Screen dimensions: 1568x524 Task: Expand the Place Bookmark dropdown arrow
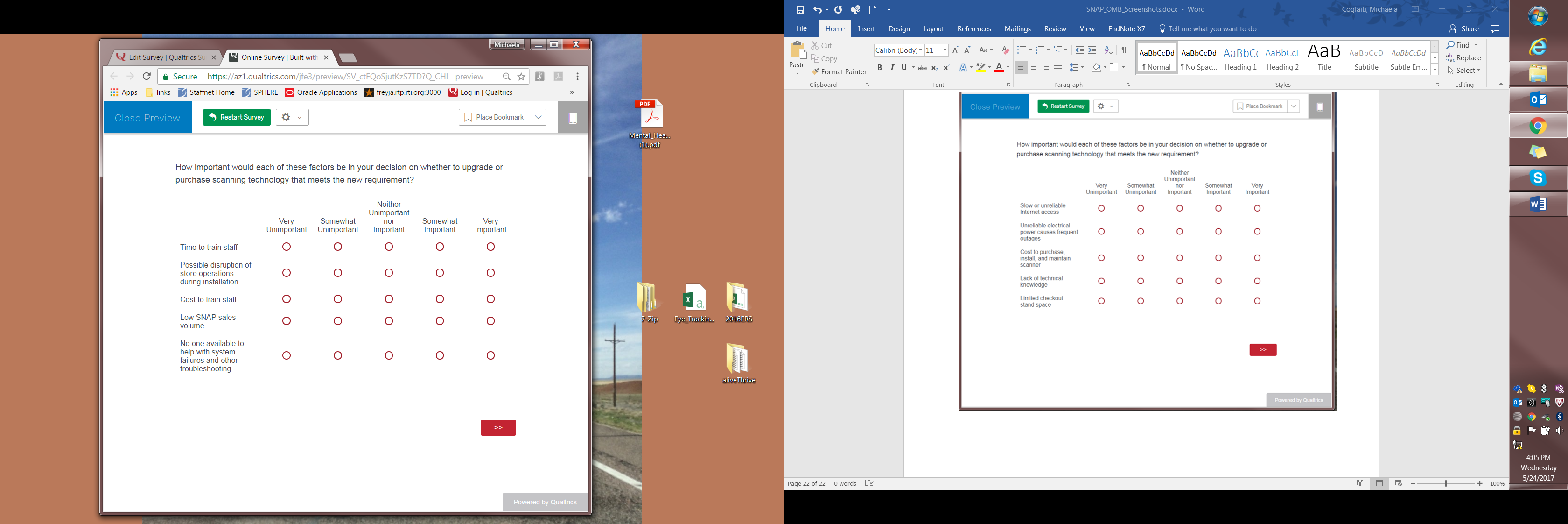pos(538,117)
